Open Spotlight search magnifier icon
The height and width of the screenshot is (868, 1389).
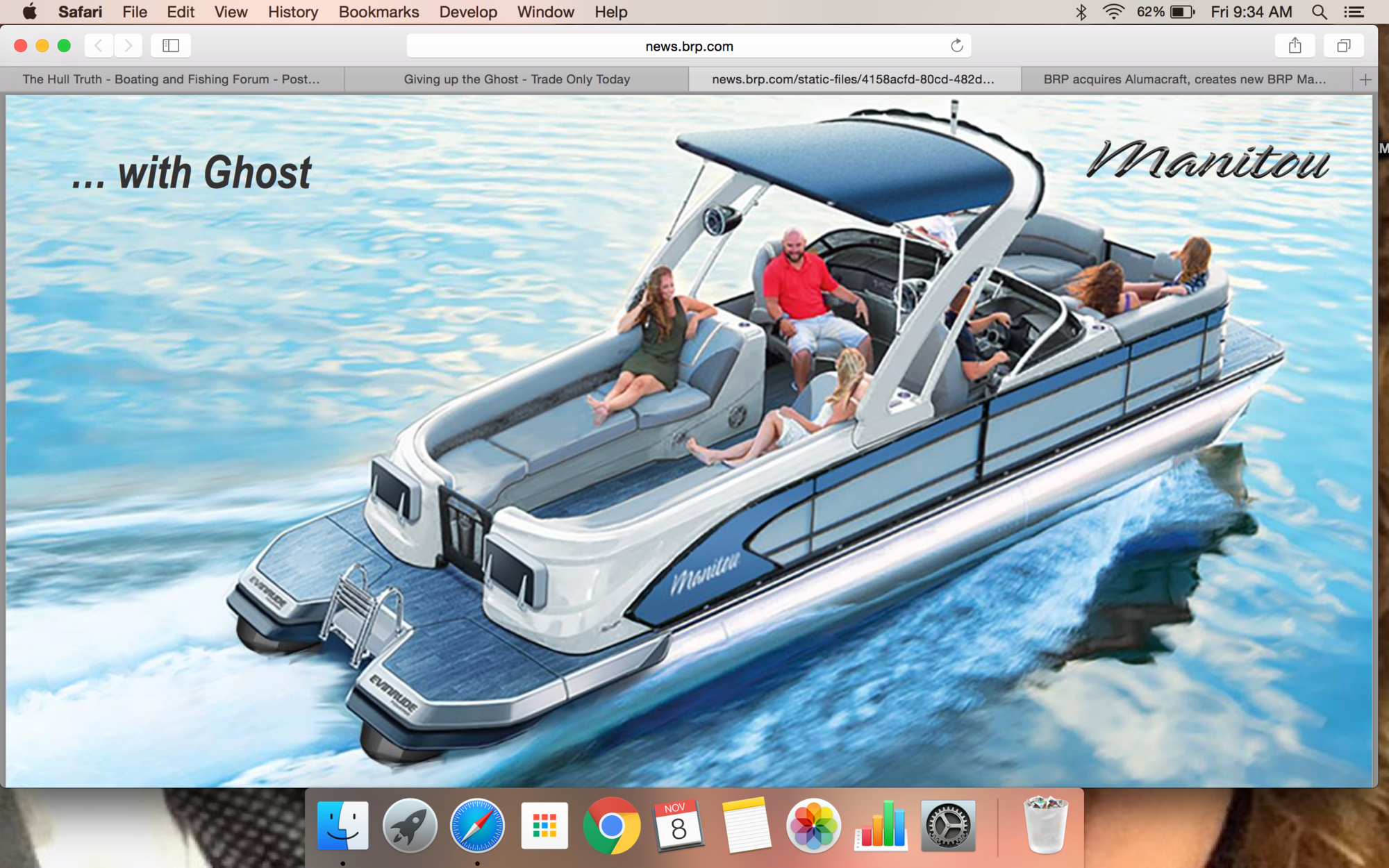coord(1319,12)
